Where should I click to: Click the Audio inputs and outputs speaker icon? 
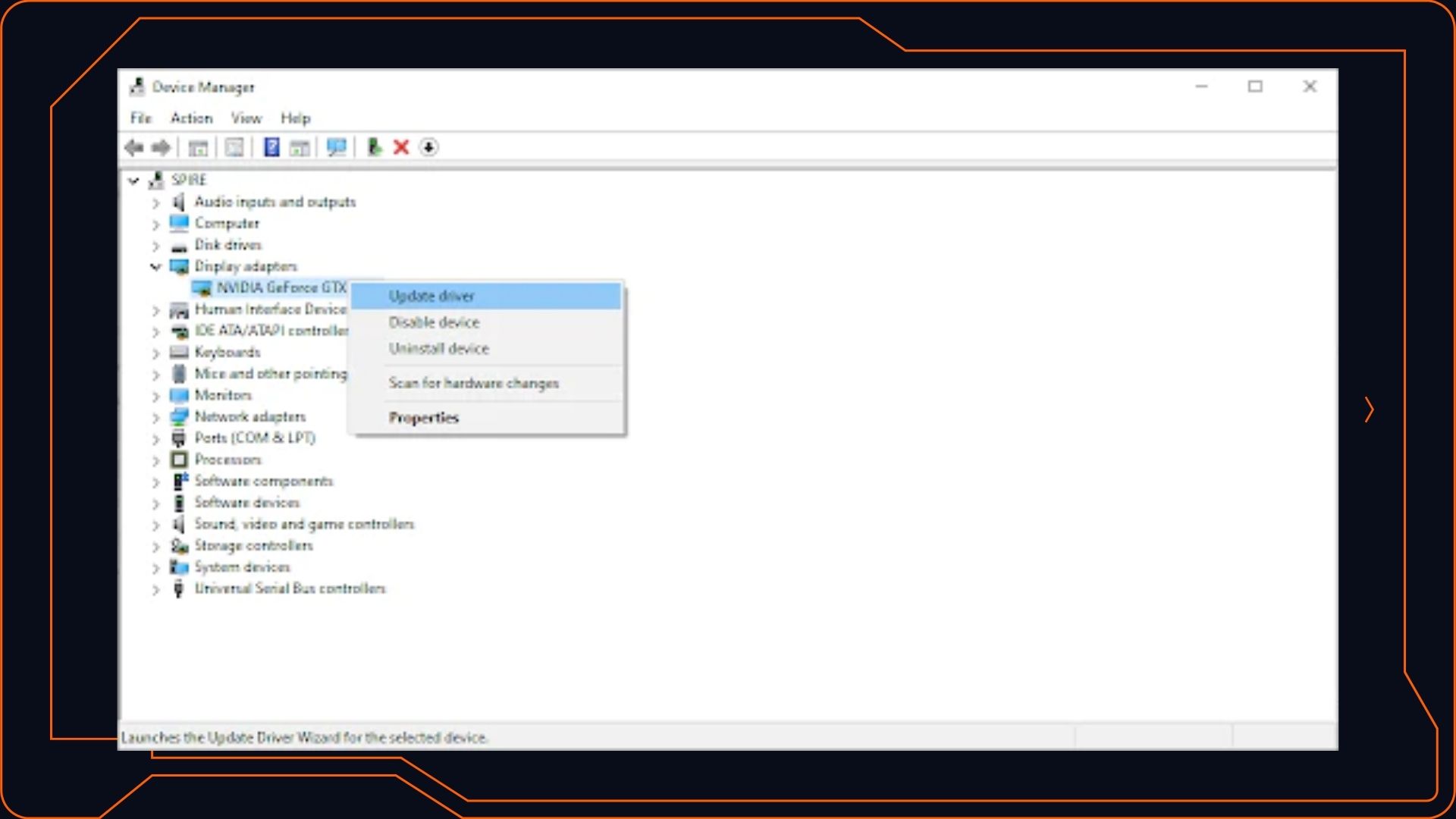179,202
